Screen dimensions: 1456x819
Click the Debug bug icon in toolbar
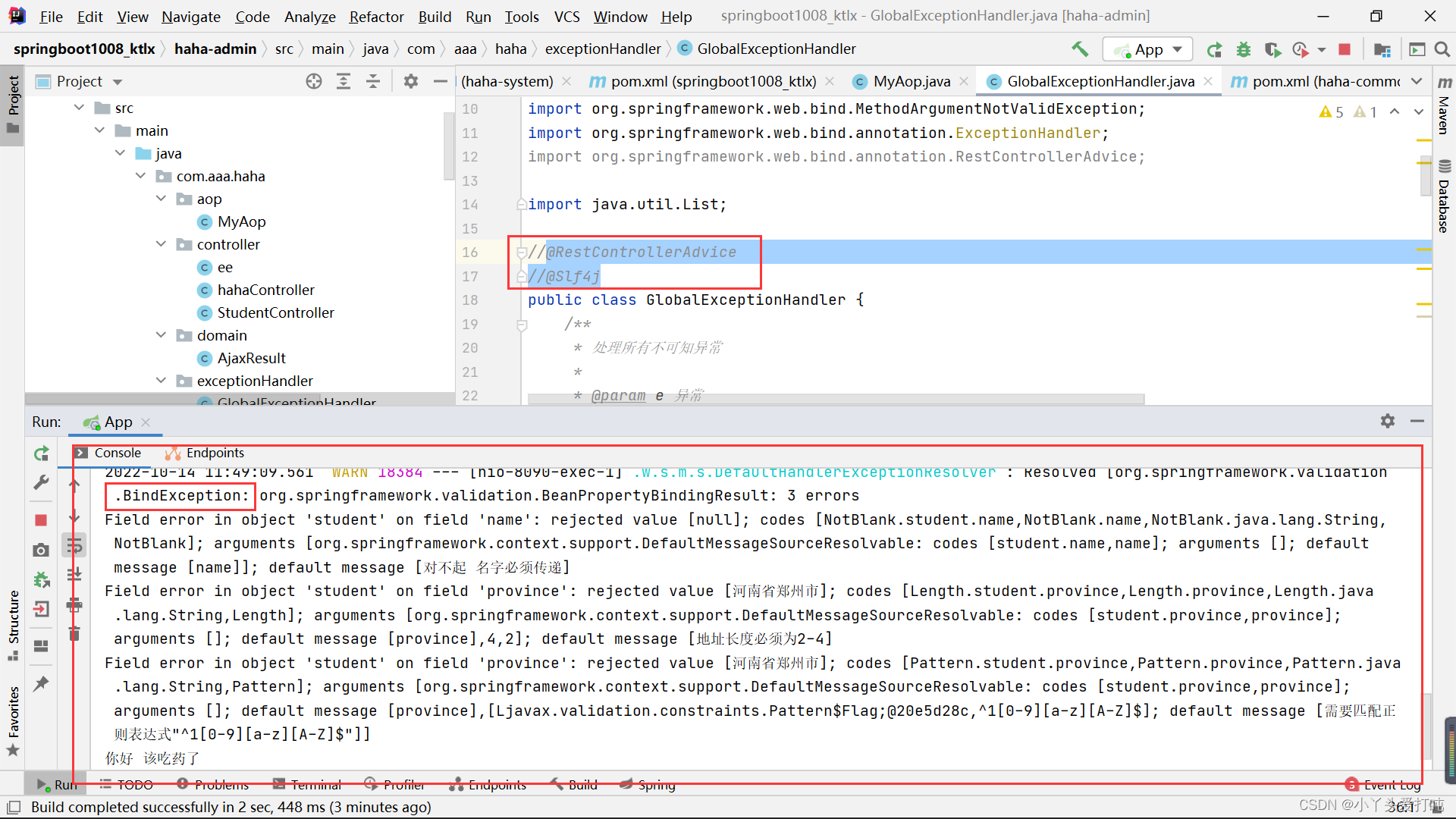coord(1244,49)
